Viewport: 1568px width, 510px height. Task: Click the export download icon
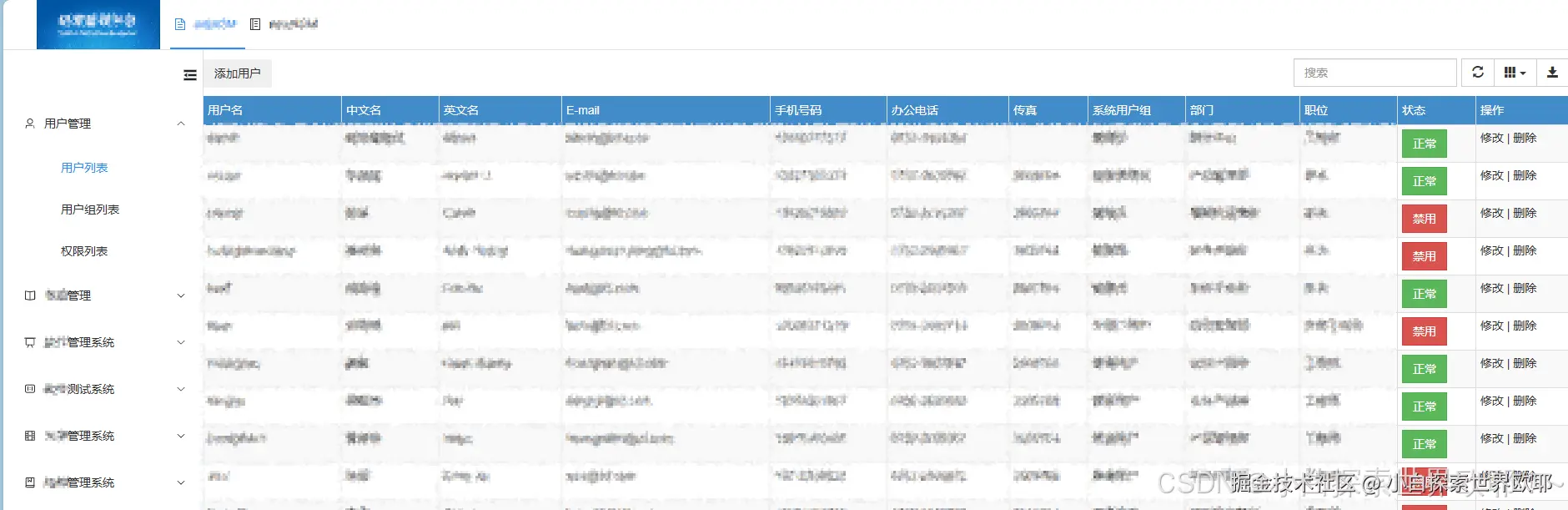point(1552,73)
